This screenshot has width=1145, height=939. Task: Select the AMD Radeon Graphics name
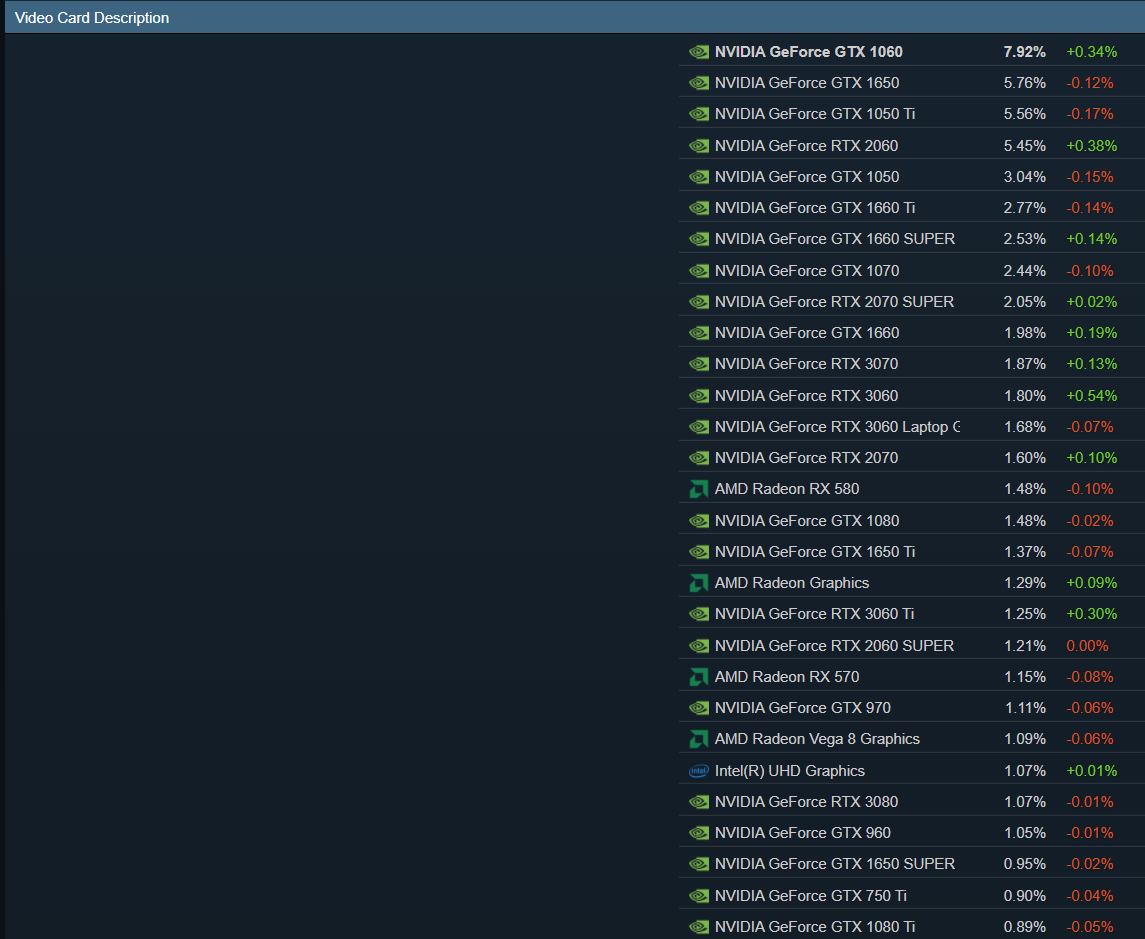click(792, 583)
